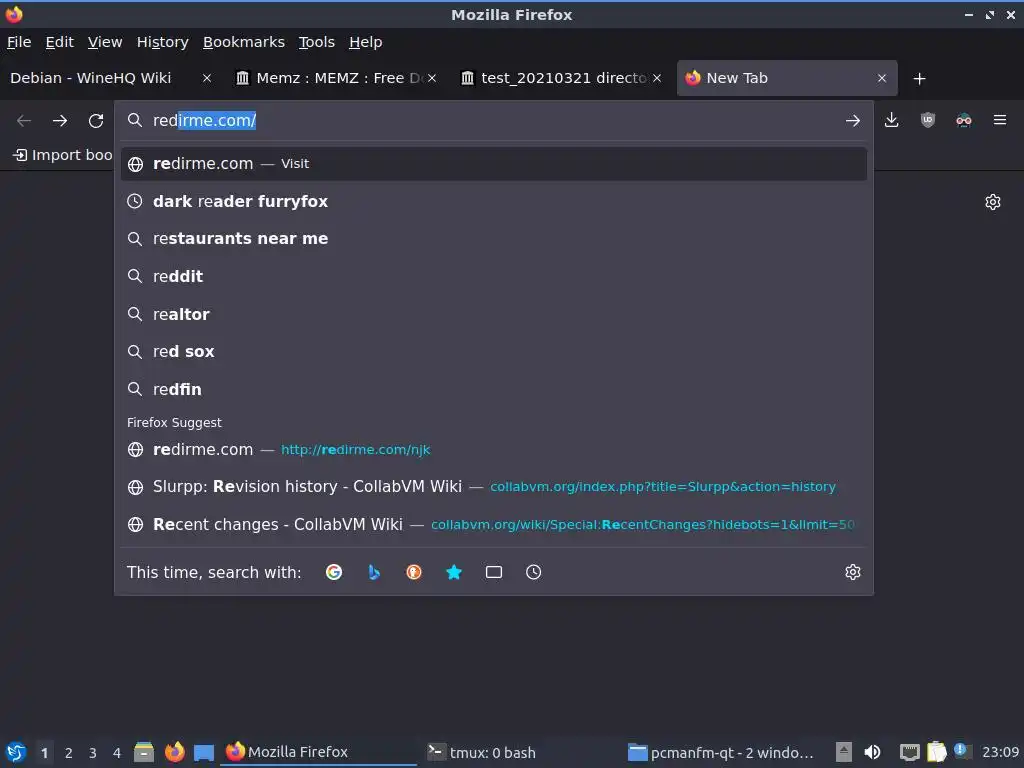Select restaurants near me suggestion
The image size is (1024, 768).
click(494, 239)
